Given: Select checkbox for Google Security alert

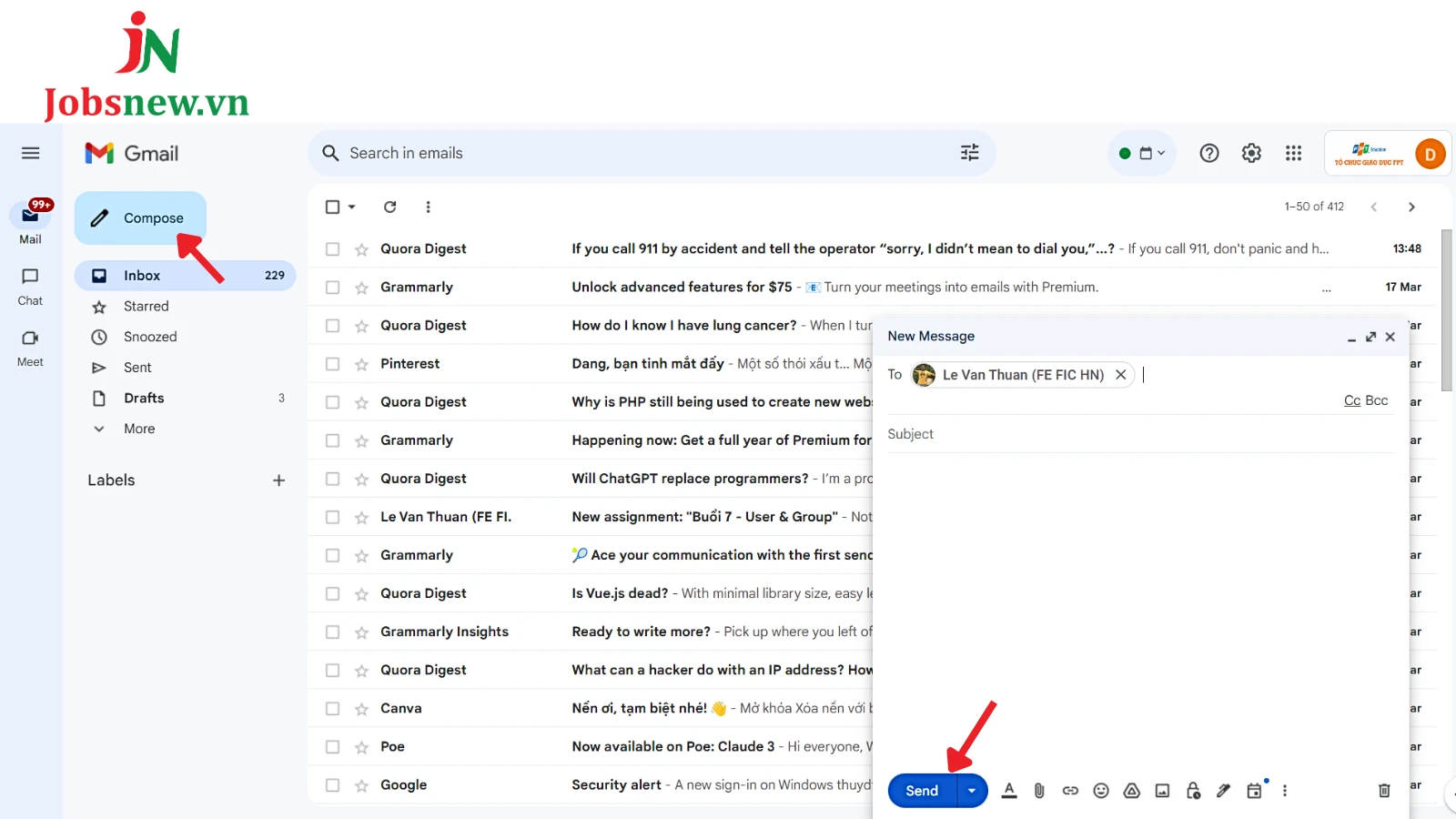Looking at the screenshot, I should click(x=333, y=785).
